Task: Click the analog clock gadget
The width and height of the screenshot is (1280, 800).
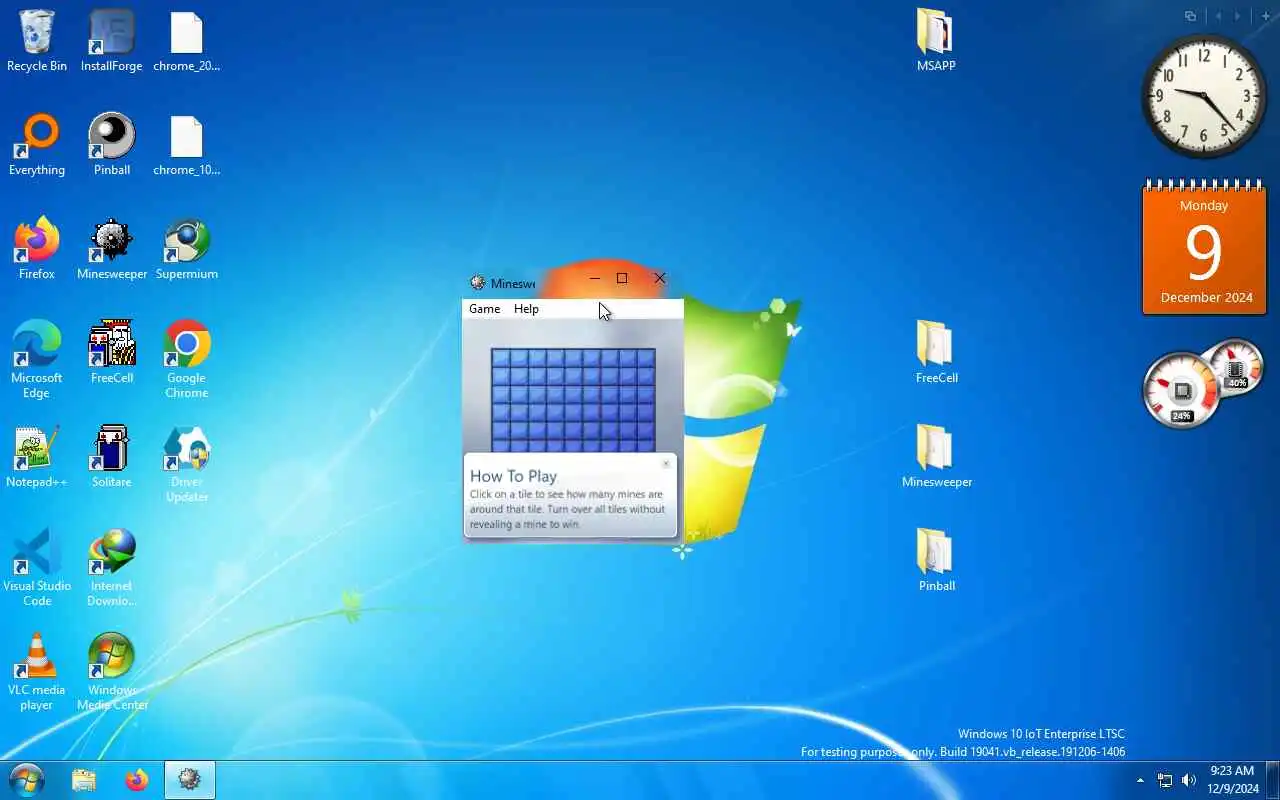Action: (x=1204, y=96)
